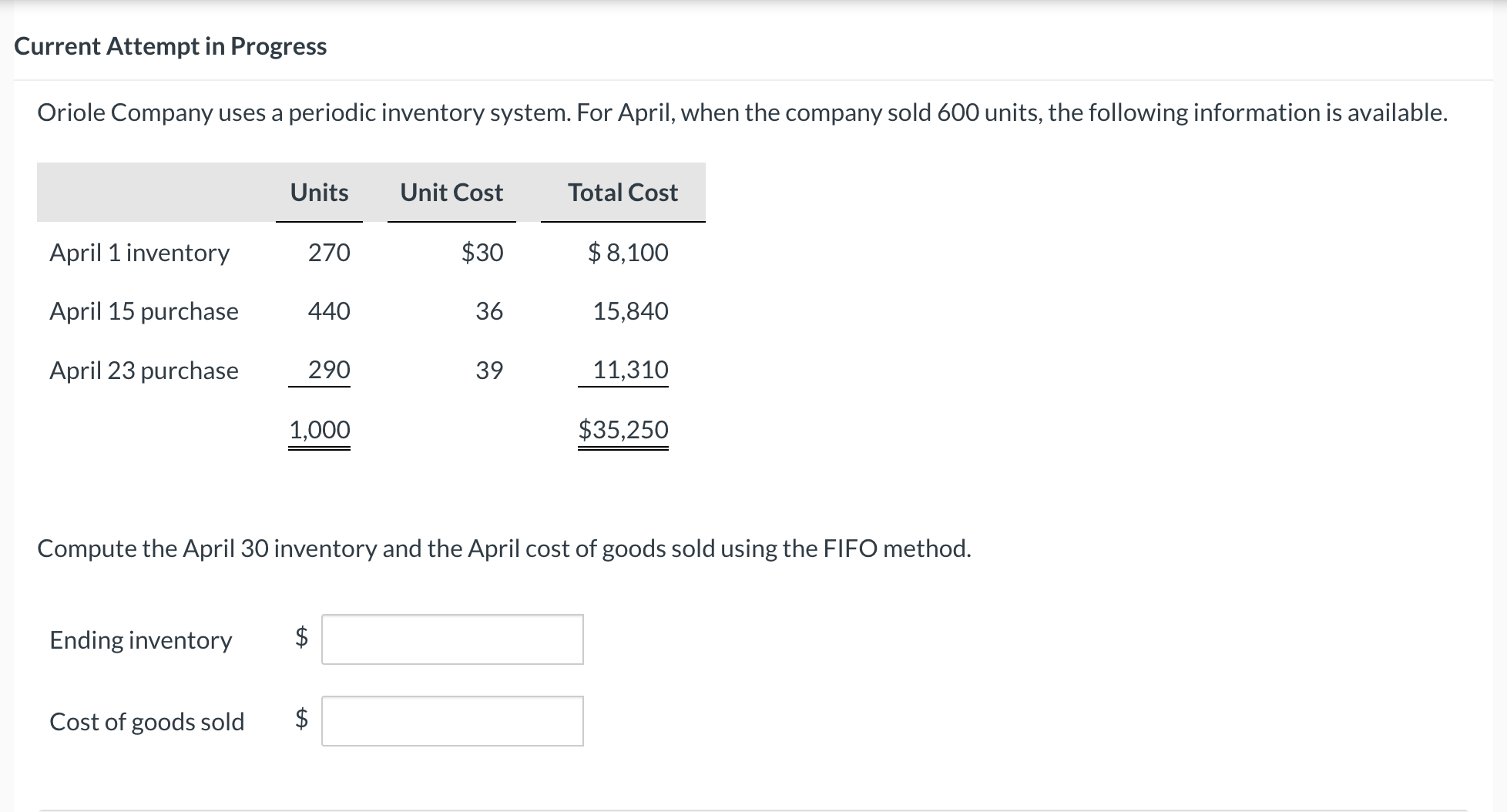The image size is (1507, 812).
Task: Click the Unit Cost column header
Action: tap(451, 193)
